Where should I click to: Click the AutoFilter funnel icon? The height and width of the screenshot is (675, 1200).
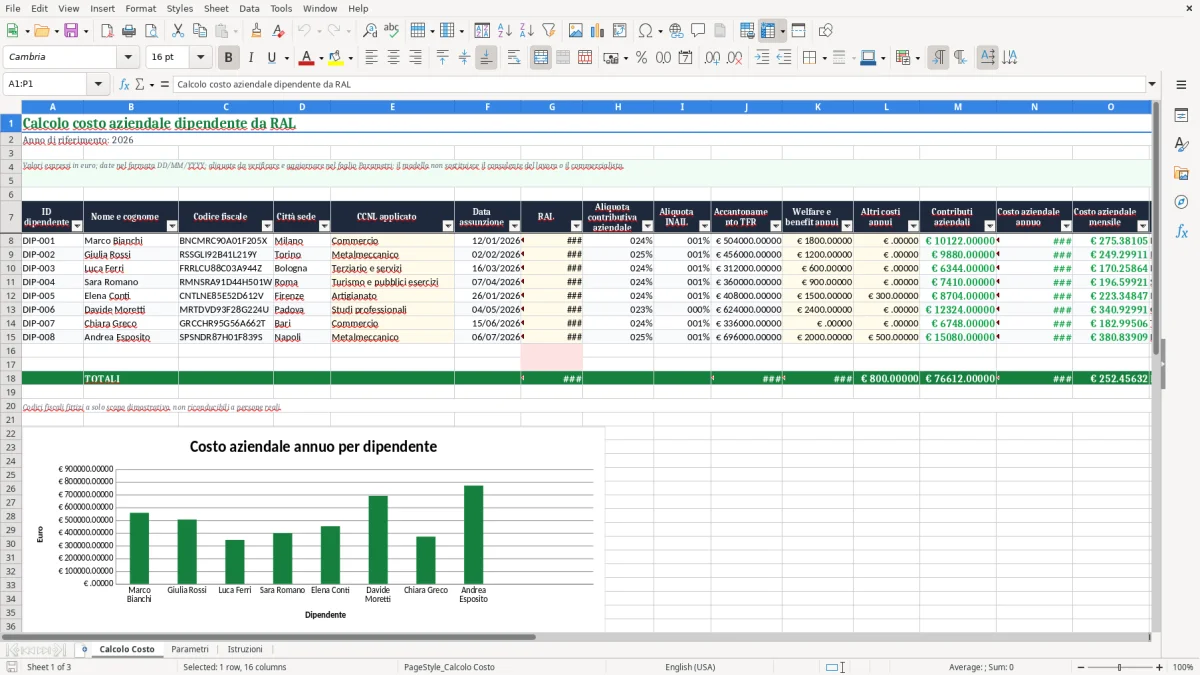(548, 31)
